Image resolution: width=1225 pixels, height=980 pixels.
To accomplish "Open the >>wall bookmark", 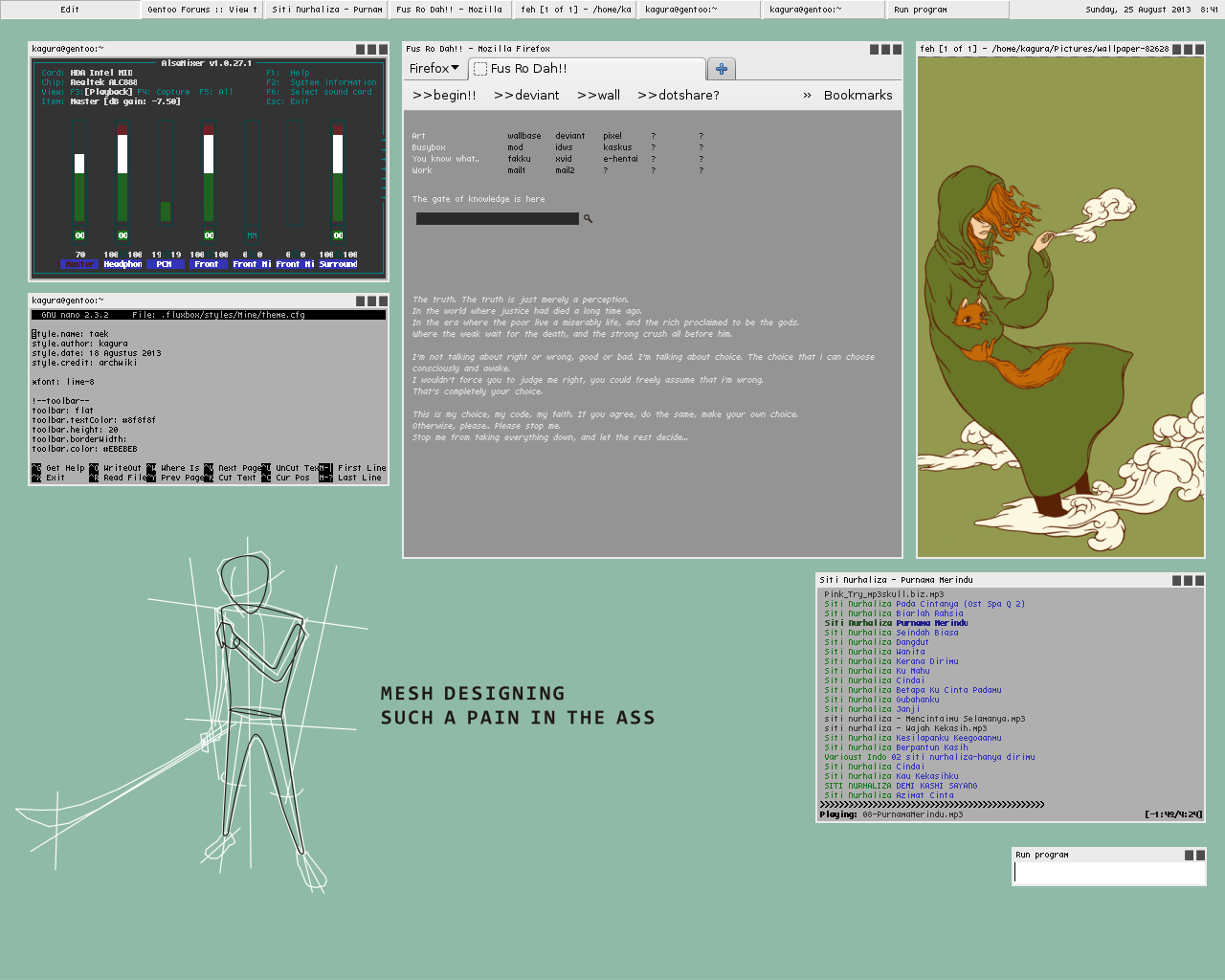I will click(598, 95).
